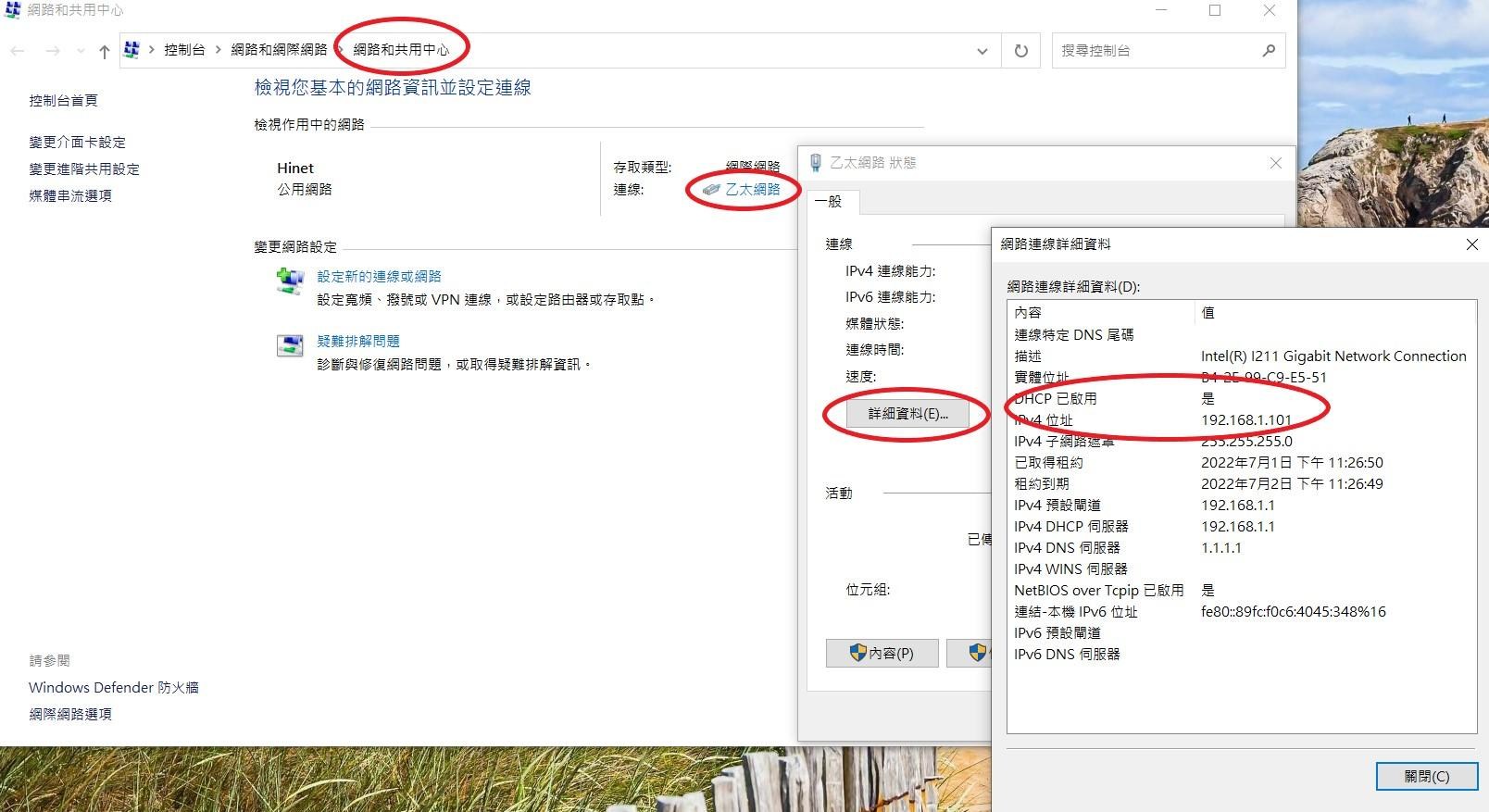Click the 乙太網路 狀態 title icon

point(816,163)
